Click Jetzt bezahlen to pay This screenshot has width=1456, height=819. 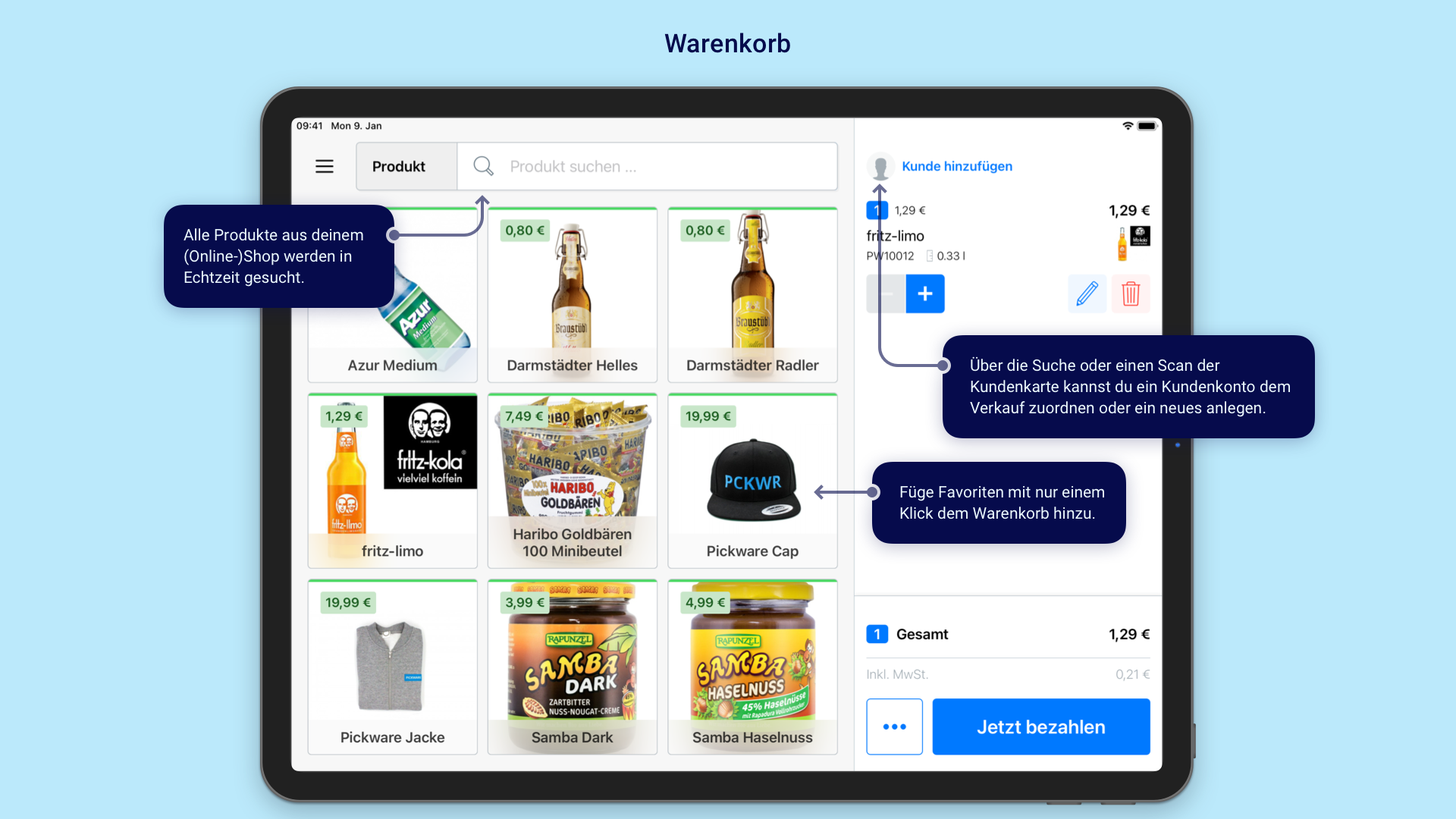pyautogui.click(x=1041, y=726)
